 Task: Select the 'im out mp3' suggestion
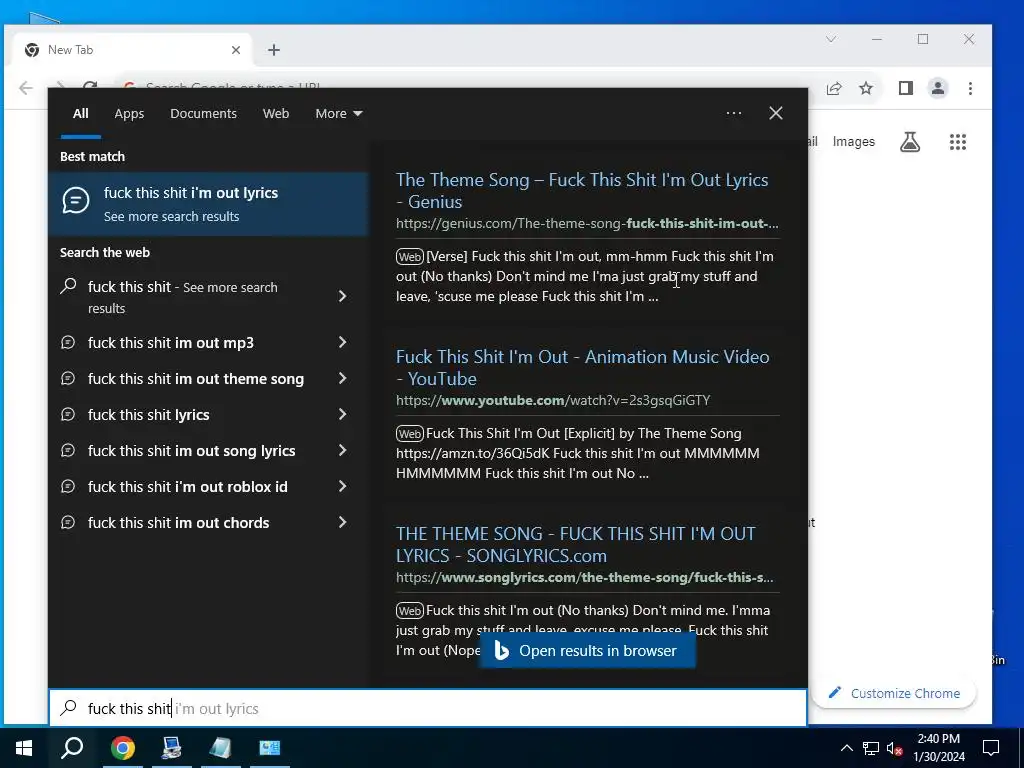pyautogui.click(x=170, y=343)
